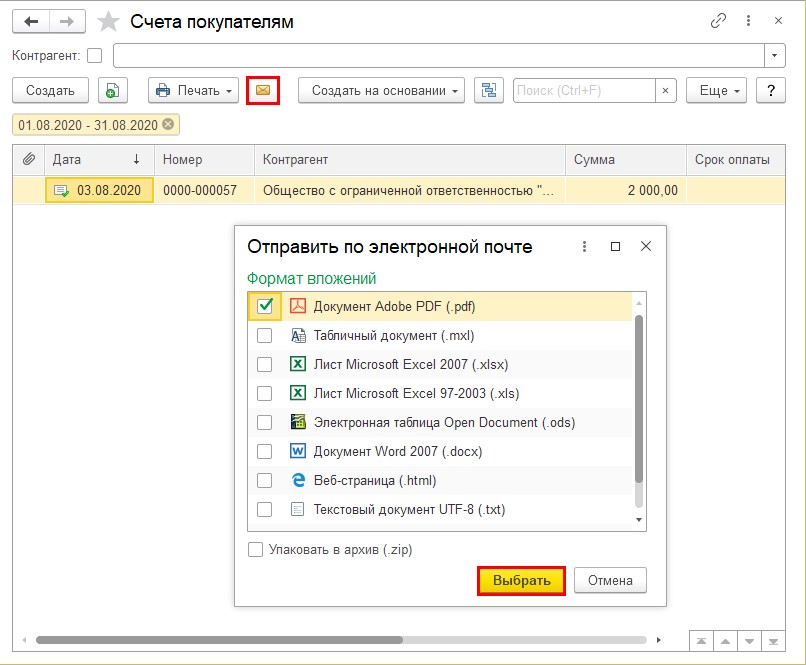Viewport: 806px width, 665px height.
Task: Click the get link chain icon
Action: coord(718,21)
